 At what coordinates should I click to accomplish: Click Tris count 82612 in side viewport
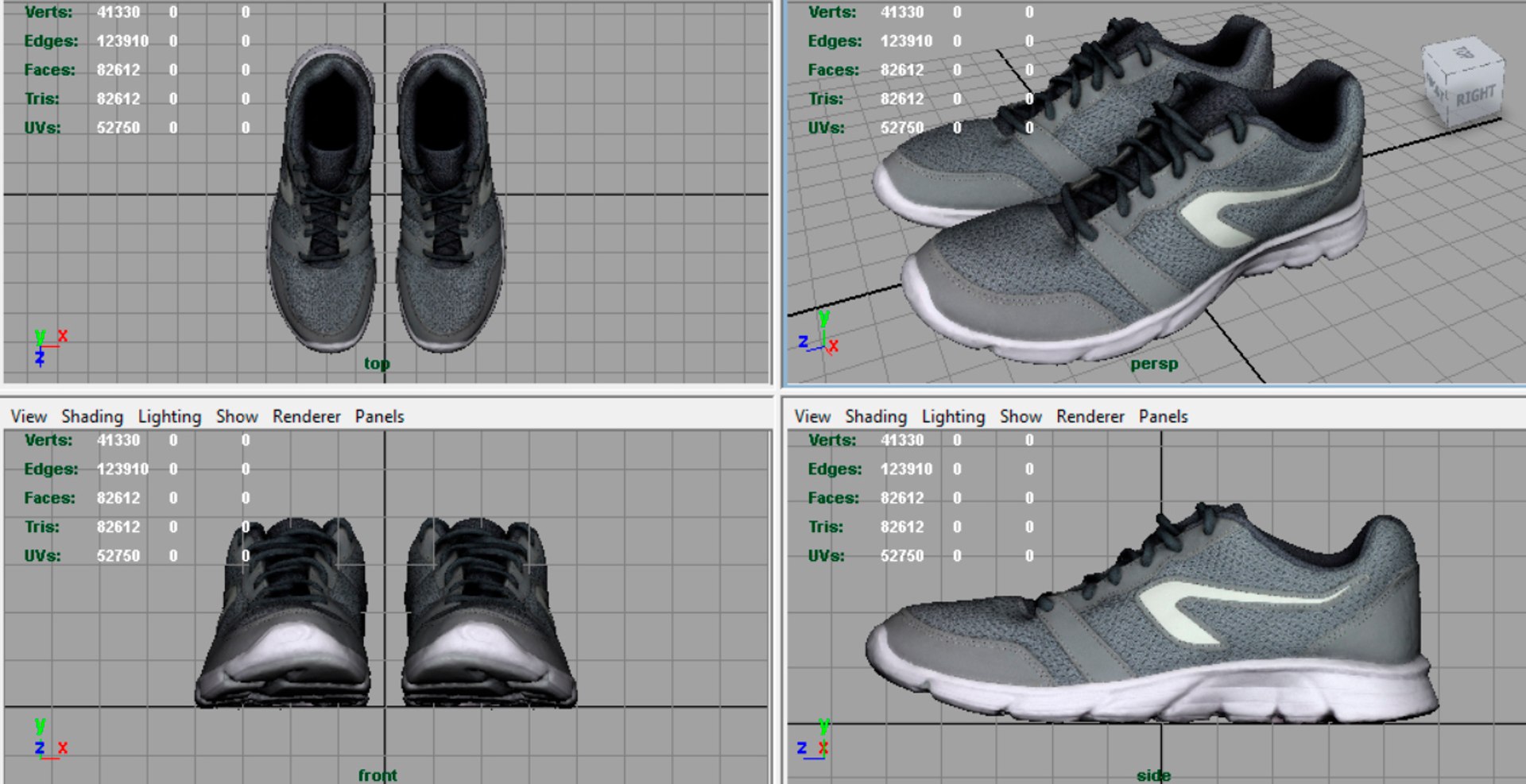tap(902, 527)
